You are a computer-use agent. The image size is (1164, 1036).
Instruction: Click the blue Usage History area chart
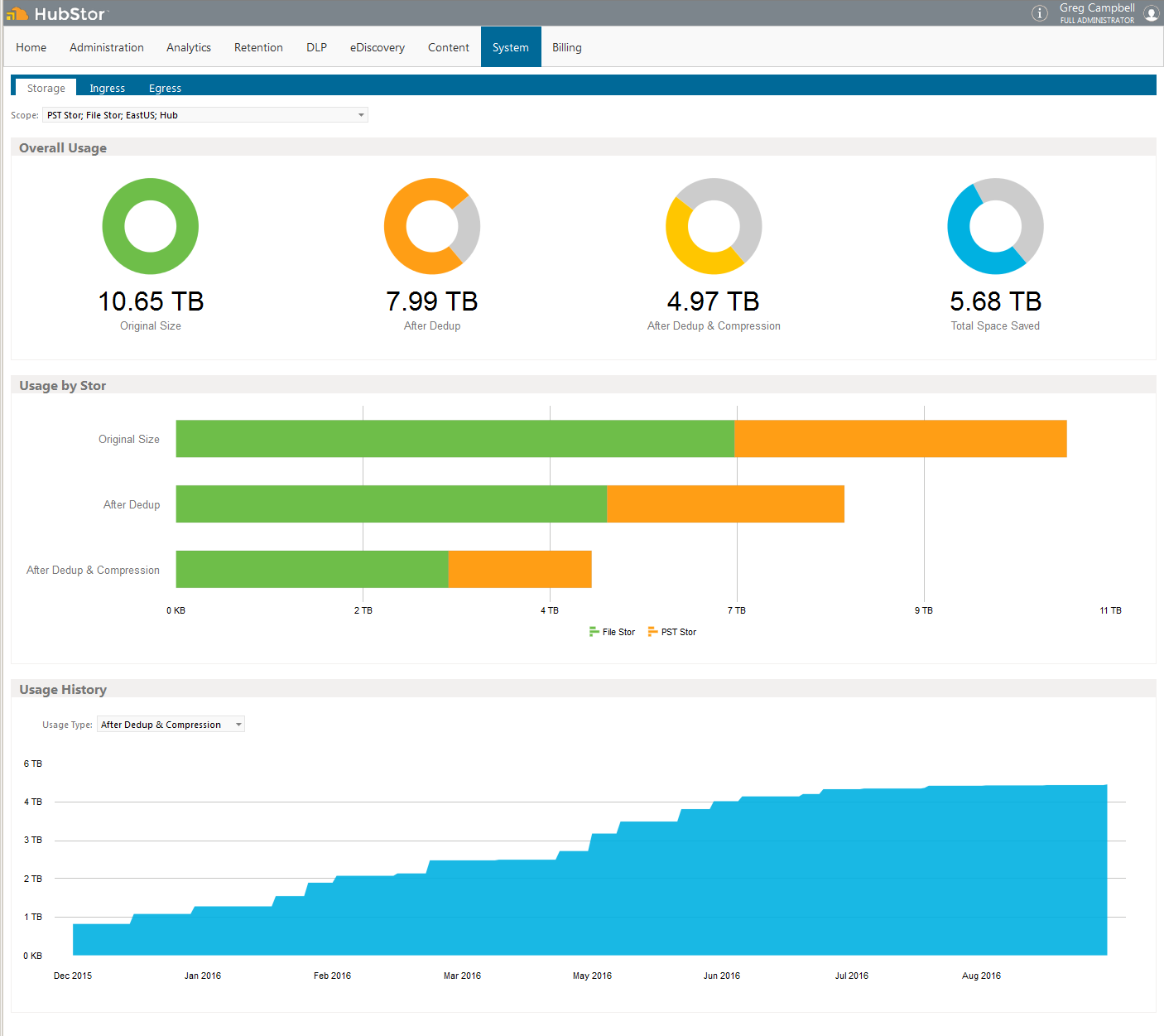[x=662, y=894]
